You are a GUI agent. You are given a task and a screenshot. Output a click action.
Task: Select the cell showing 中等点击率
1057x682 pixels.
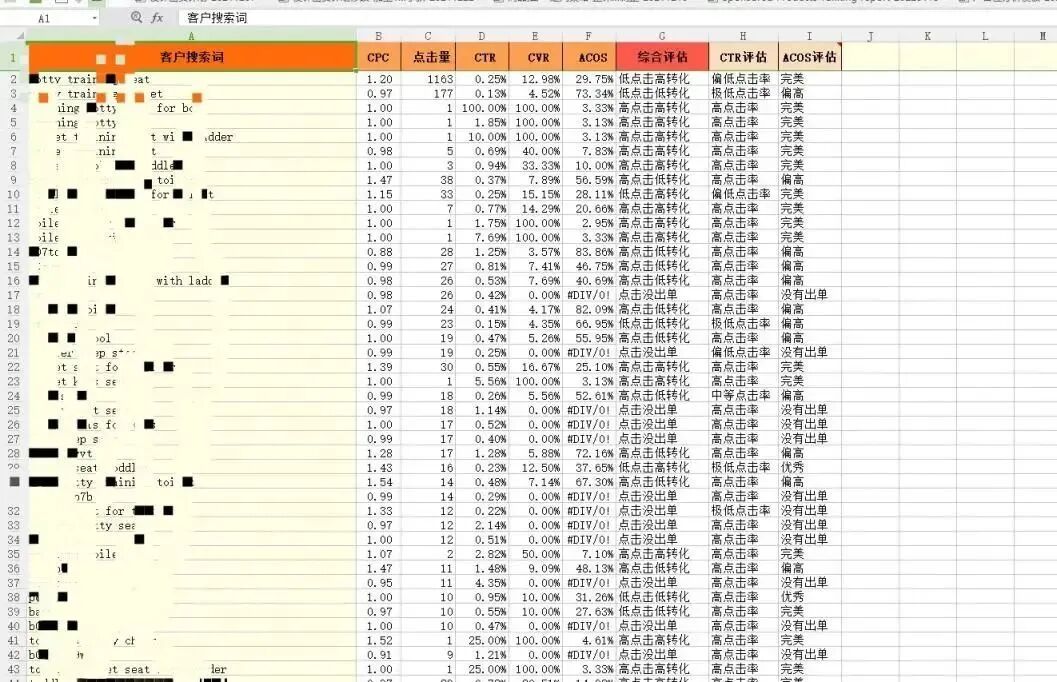tap(743, 396)
